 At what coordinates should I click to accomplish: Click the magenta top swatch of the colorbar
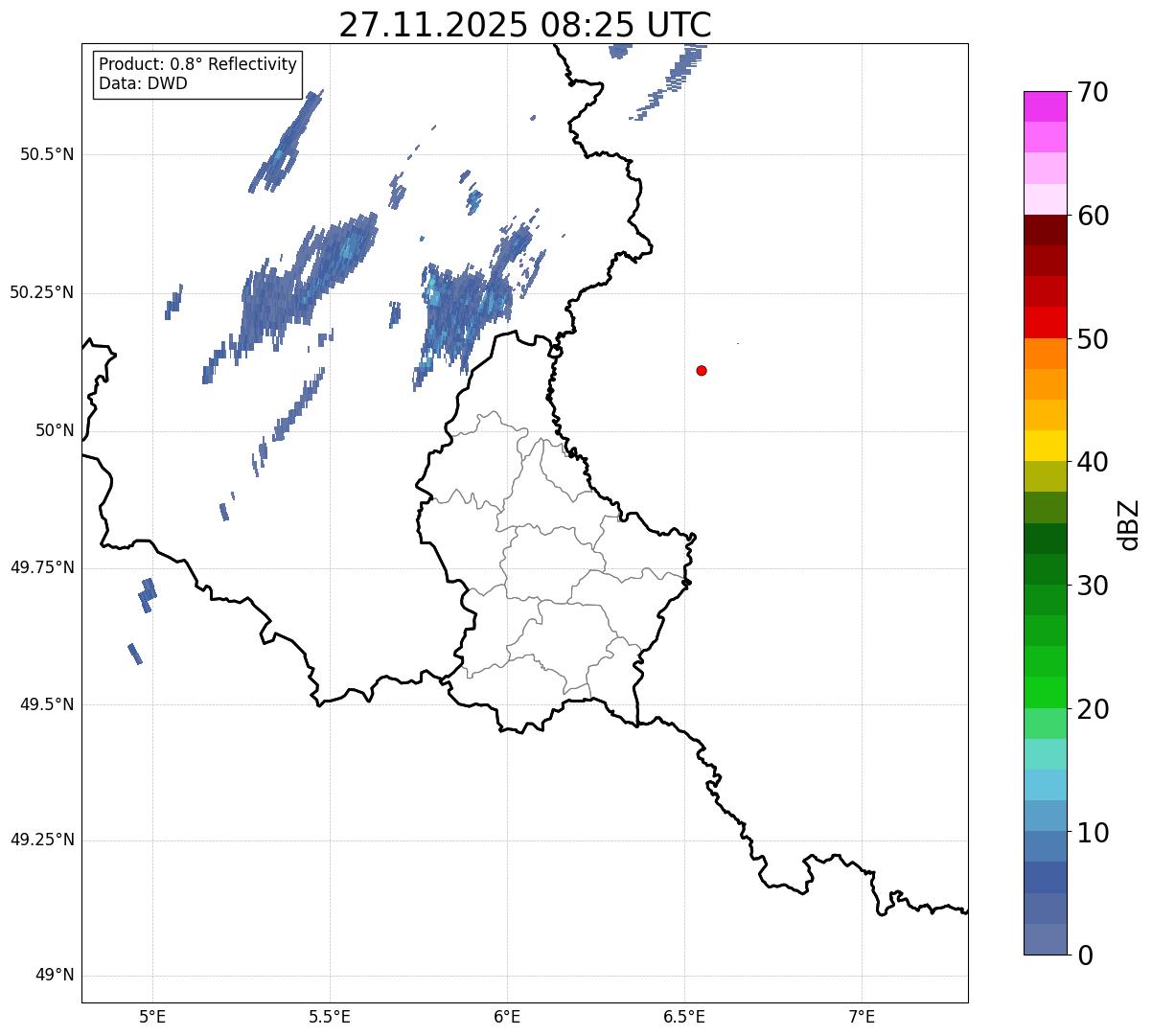(x=1045, y=106)
